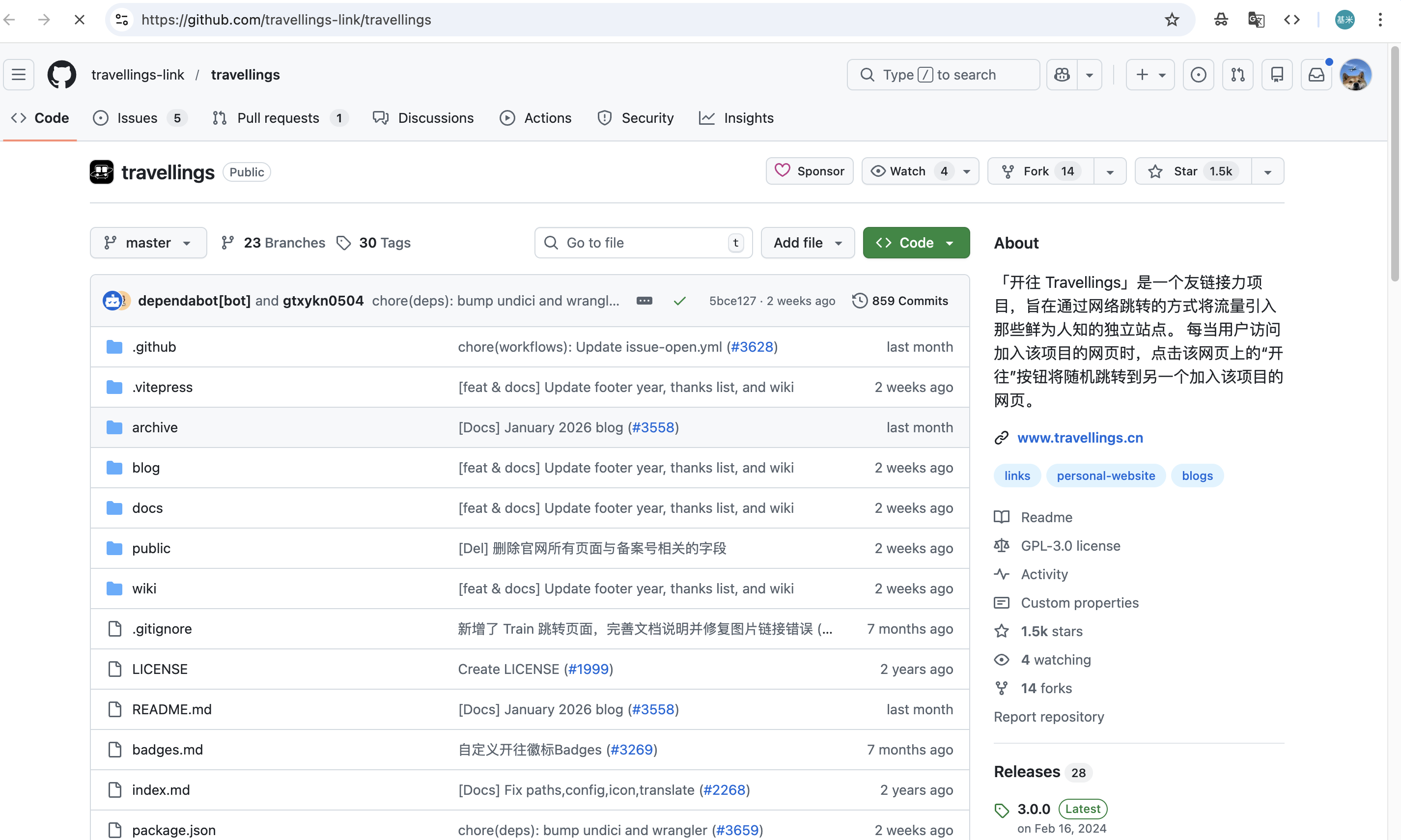Open the Issues icon in the header
1401x840 pixels.
[x=1198, y=75]
